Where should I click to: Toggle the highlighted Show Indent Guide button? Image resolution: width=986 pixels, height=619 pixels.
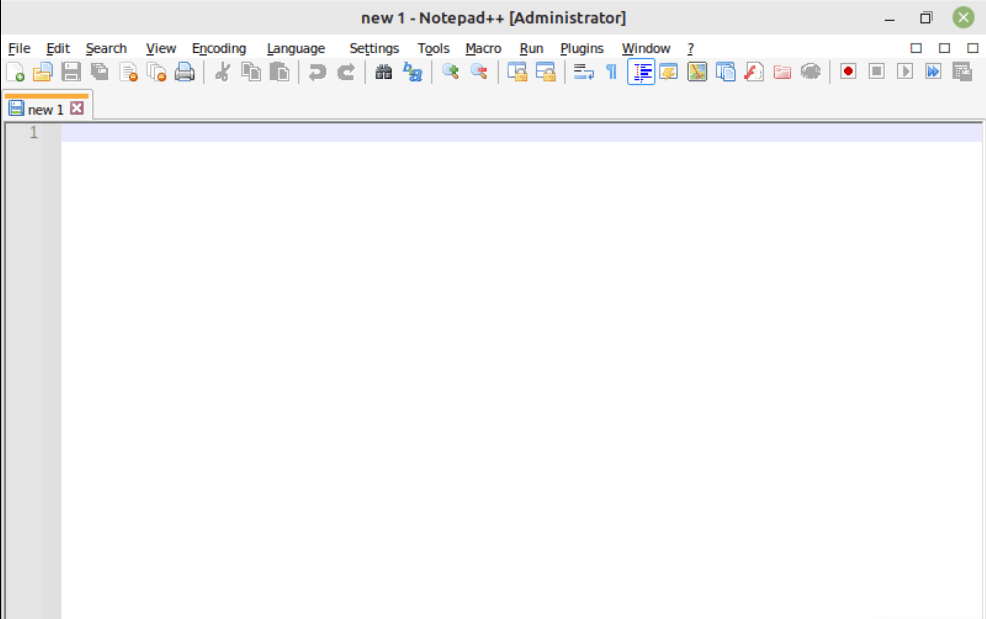click(641, 72)
